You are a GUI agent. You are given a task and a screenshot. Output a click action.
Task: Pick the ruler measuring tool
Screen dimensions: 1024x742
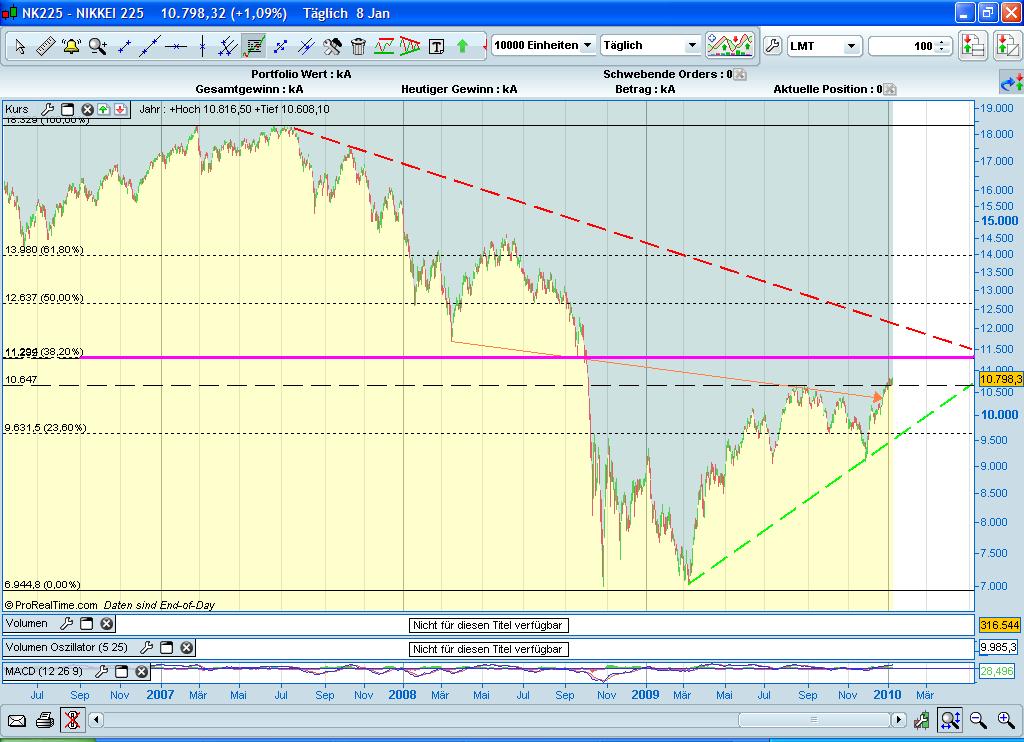[x=45, y=46]
